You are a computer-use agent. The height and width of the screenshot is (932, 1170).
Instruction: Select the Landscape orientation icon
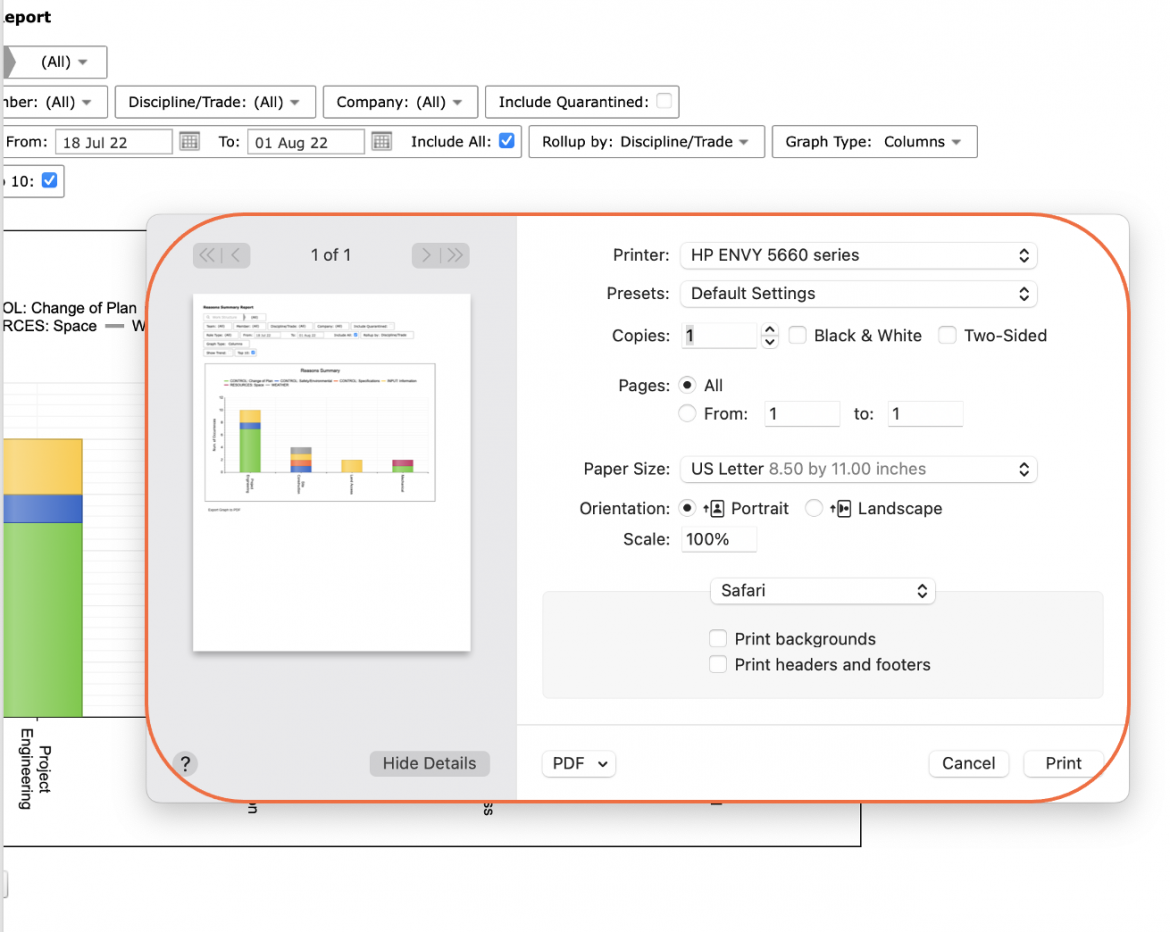(840, 509)
